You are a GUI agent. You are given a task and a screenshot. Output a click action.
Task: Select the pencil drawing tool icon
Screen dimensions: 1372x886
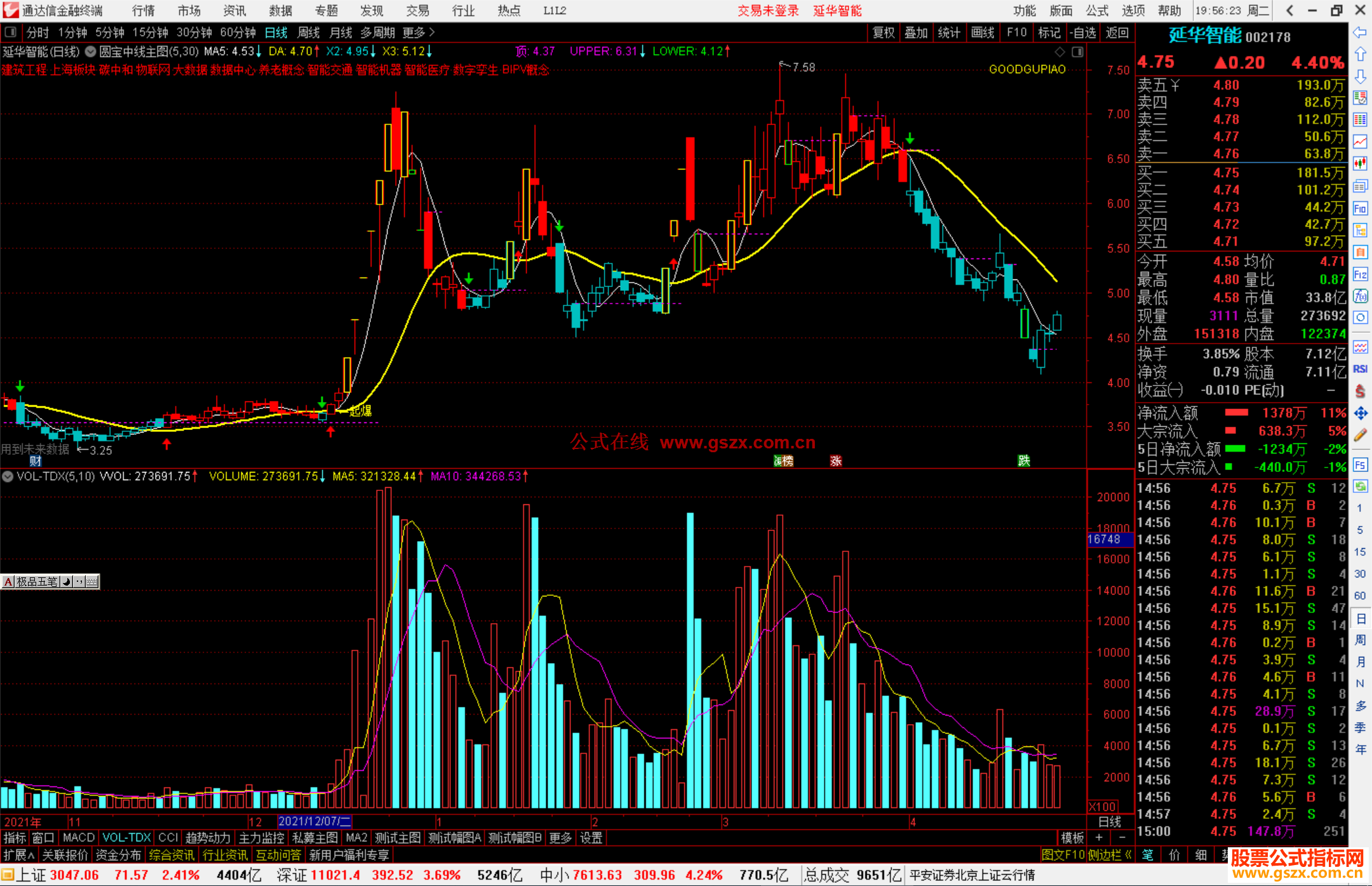click(1360, 435)
